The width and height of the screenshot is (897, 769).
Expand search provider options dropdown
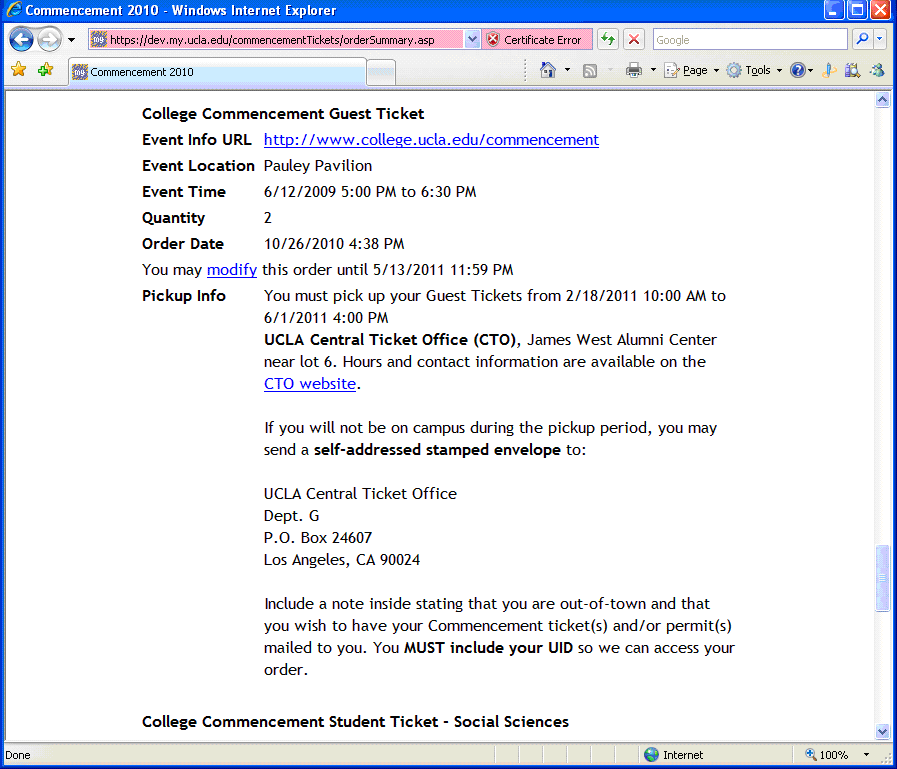[880, 40]
